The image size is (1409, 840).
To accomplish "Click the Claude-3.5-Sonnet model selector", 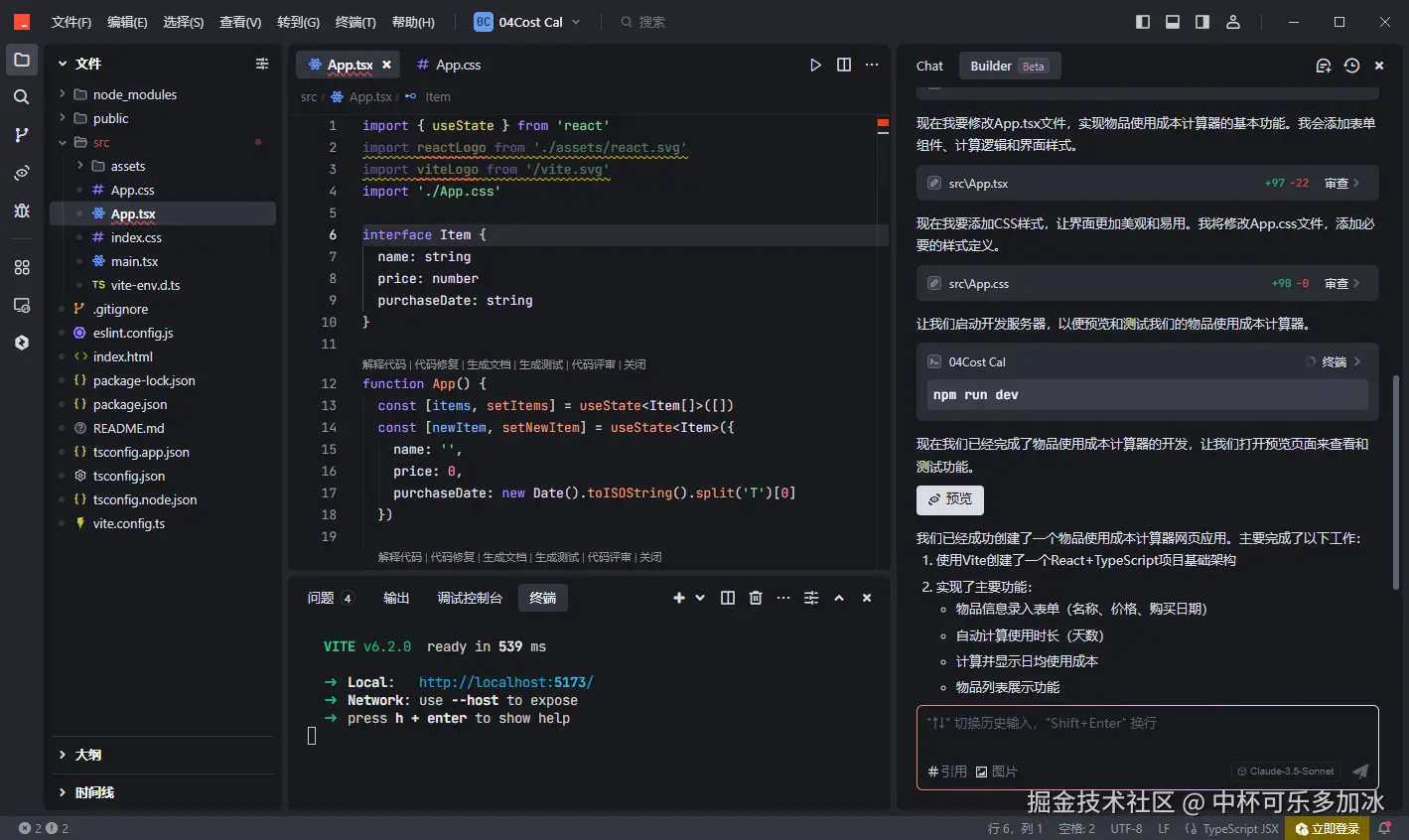I will [1286, 771].
